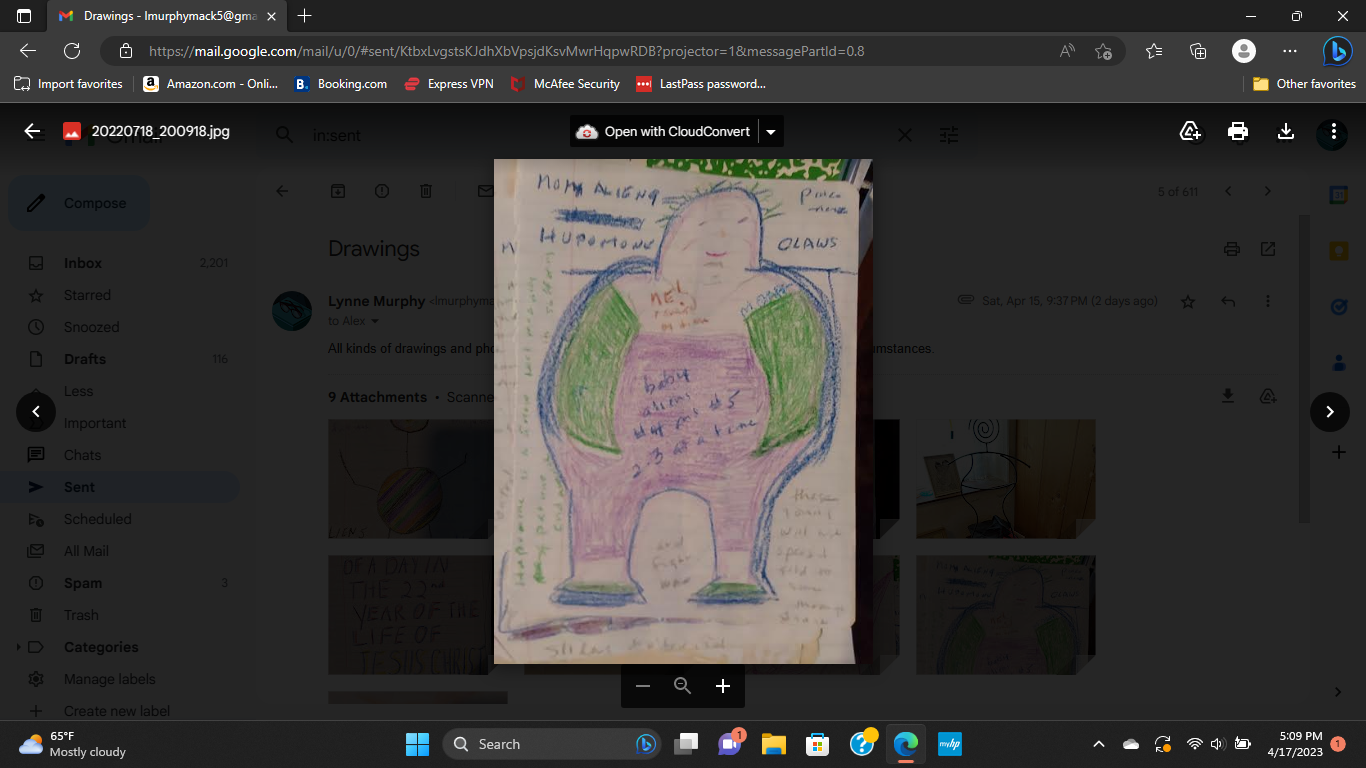This screenshot has height=768, width=1366.
Task: Zoom in on the drawing with the plus icon
Action: (x=723, y=686)
